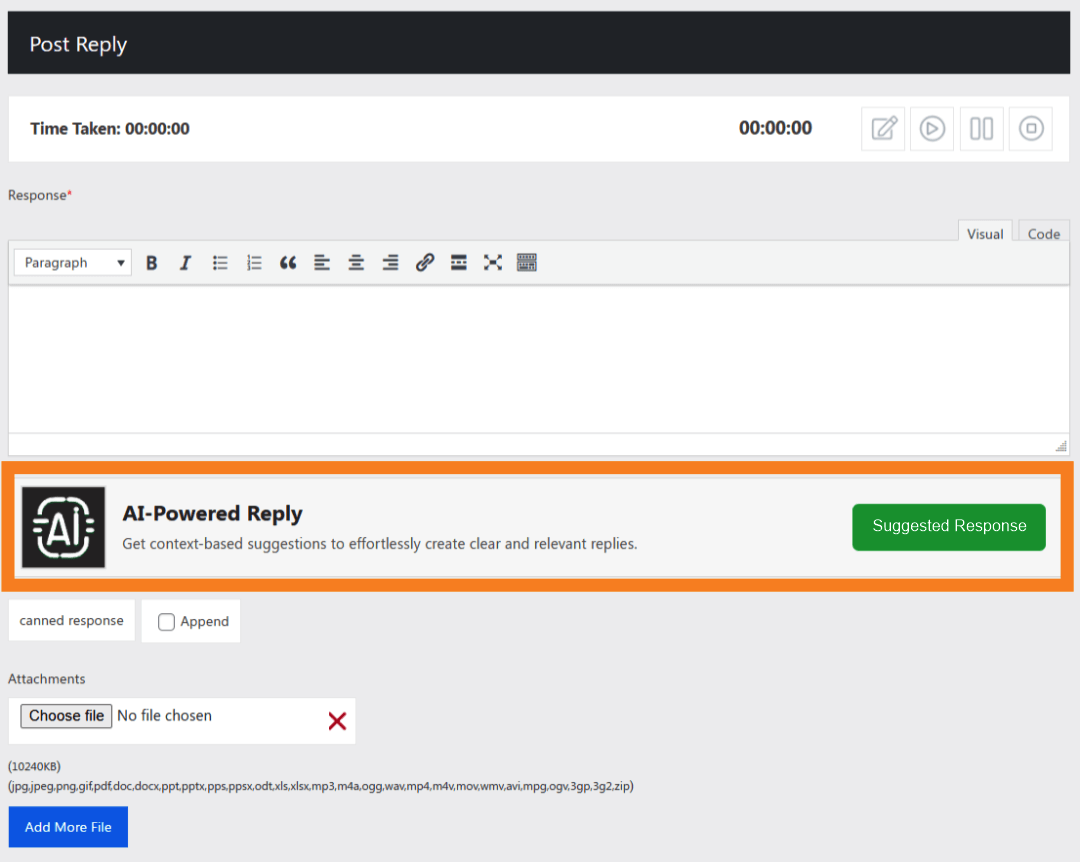Click the Suggested Response button
Image resolution: width=1080 pixels, height=862 pixels.
[x=948, y=527]
